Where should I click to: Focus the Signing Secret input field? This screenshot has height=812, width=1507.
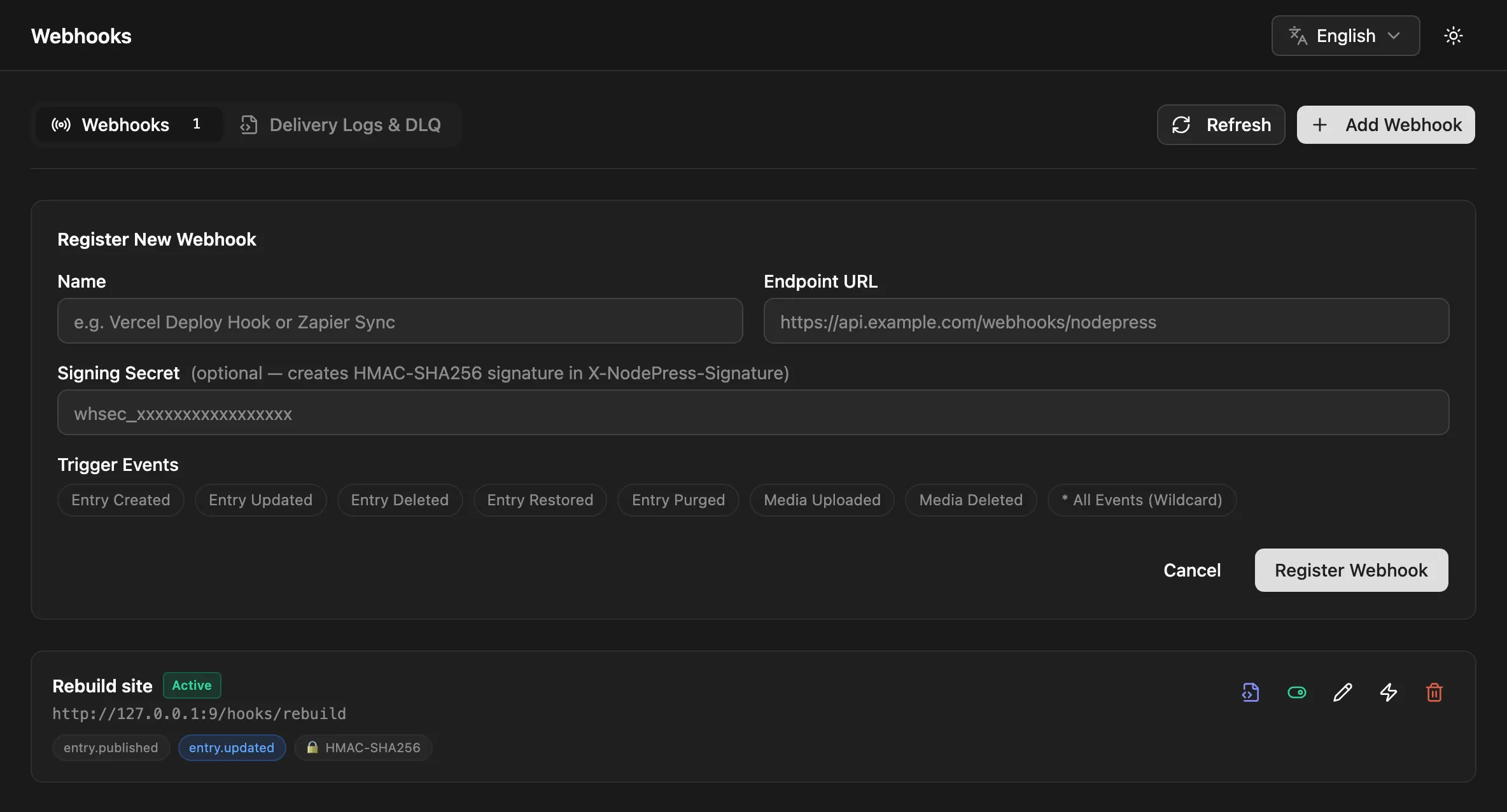pyautogui.click(x=753, y=412)
